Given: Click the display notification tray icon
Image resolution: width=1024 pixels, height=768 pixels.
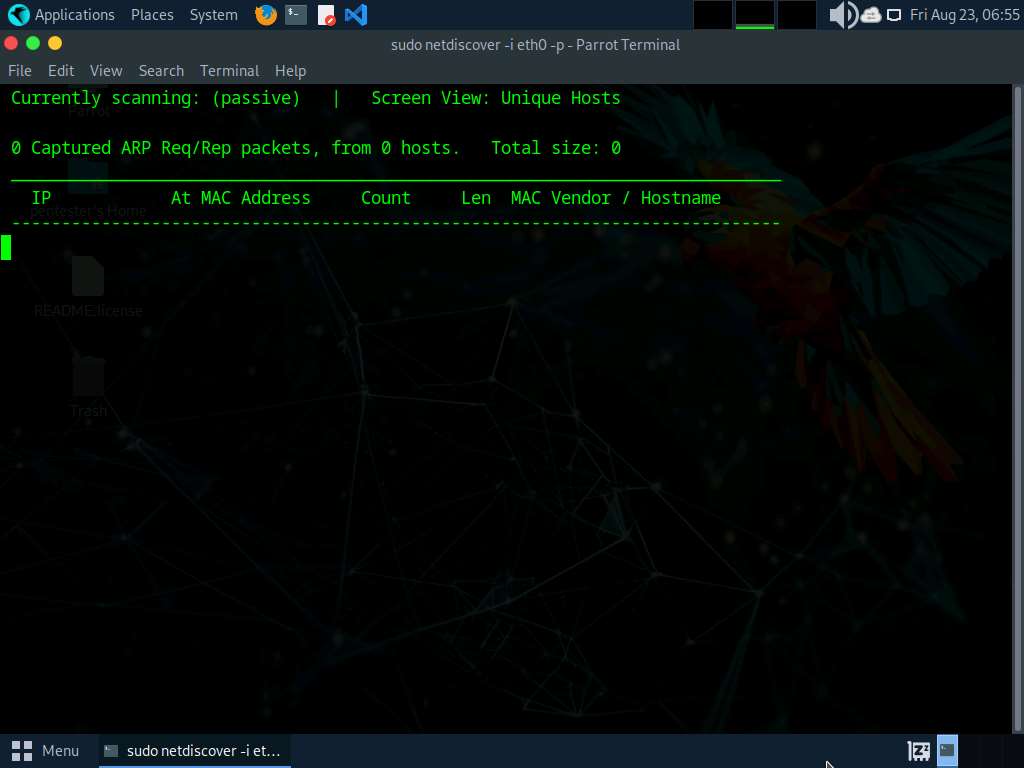Looking at the screenshot, I should click(x=894, y=14).
